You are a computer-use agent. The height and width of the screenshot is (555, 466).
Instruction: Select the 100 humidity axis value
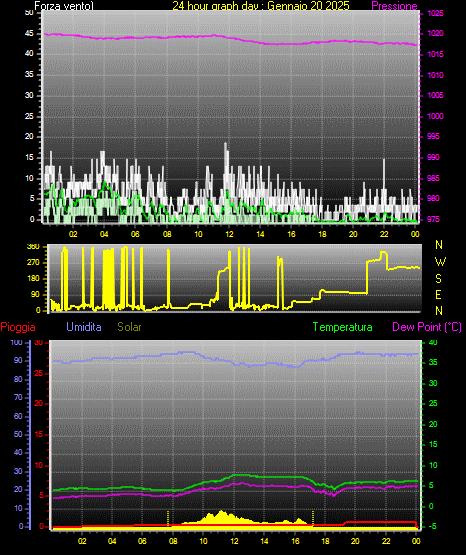click(17, 342)
